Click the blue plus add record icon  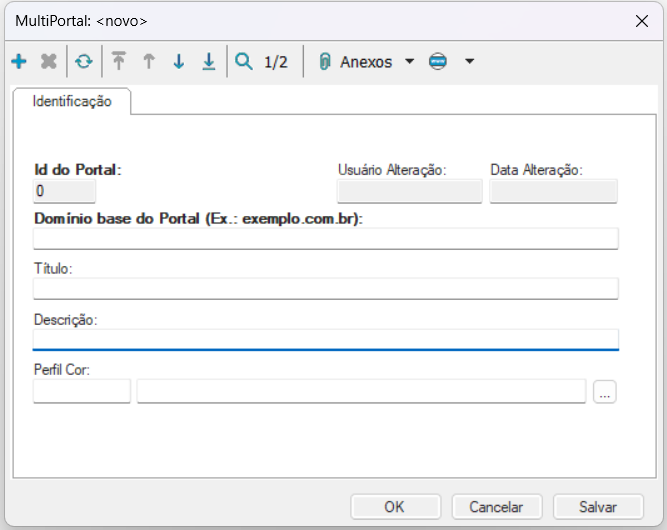coord(19,62)
